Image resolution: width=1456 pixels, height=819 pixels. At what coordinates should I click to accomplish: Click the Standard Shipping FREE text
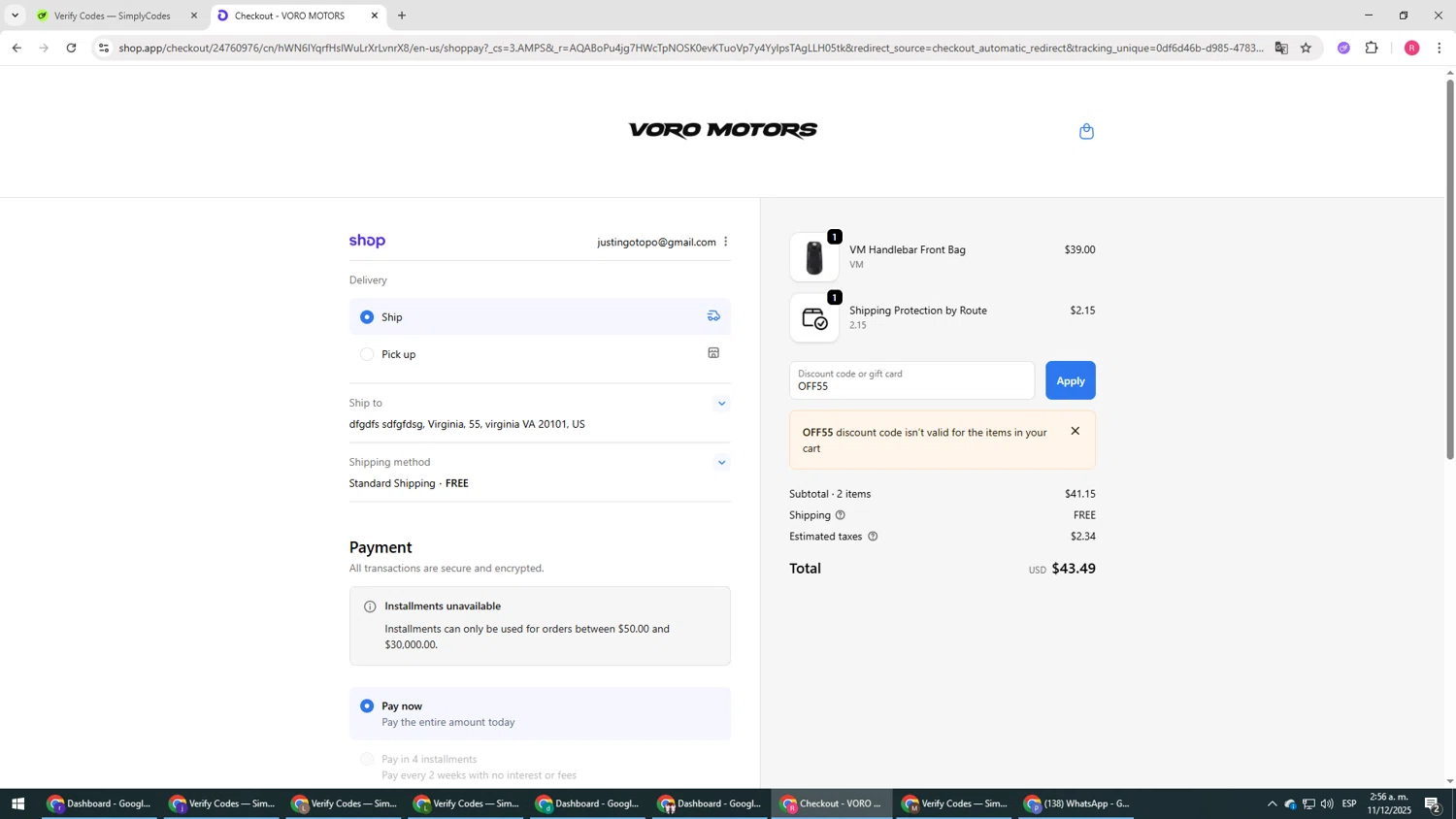pyautogui.click(x=409, y=483)
